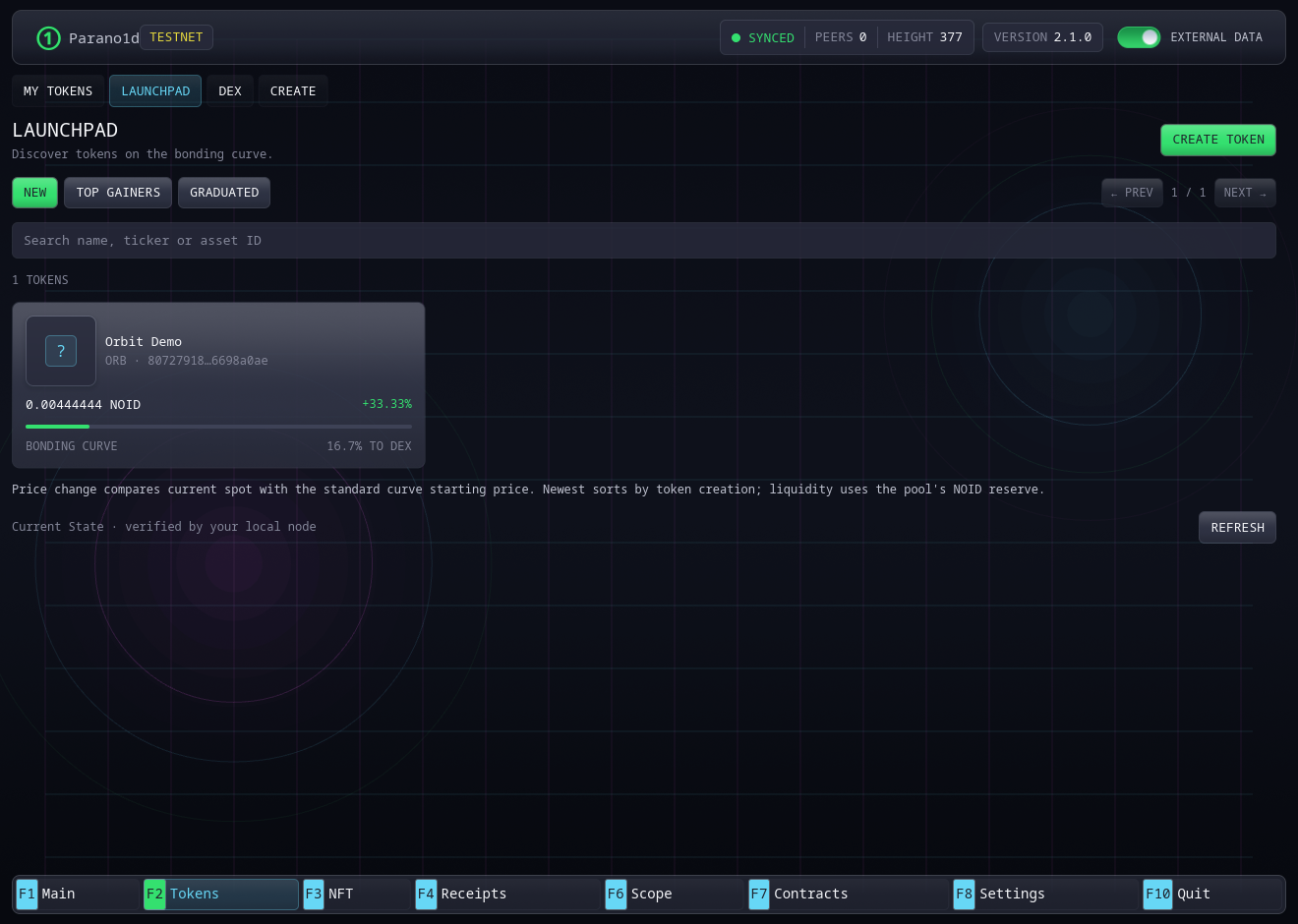
Task: Select the Launchpad tab
Action: coord(155,91)
